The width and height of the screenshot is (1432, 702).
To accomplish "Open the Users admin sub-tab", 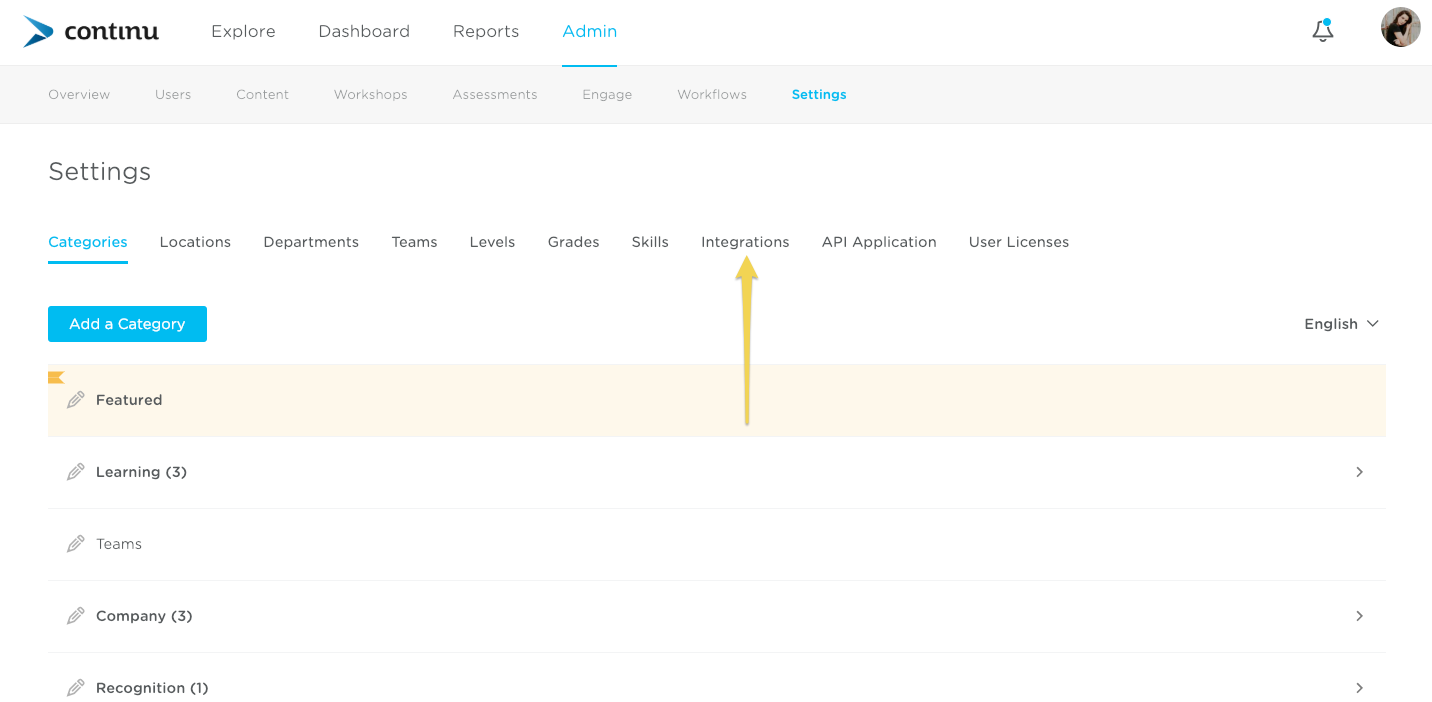I will (173, 94).
